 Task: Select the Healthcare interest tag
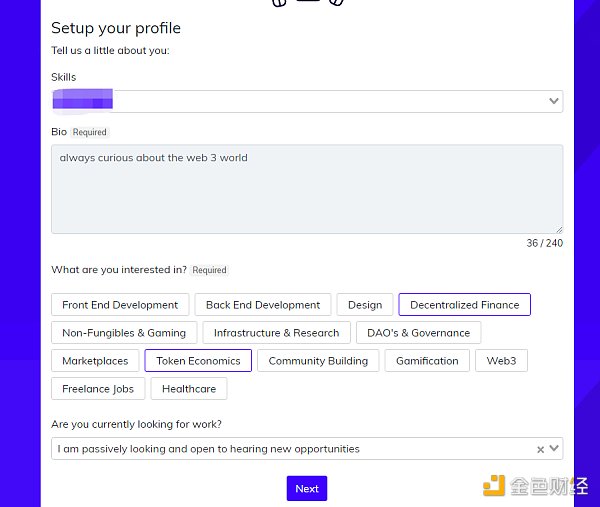coord(189,389)
